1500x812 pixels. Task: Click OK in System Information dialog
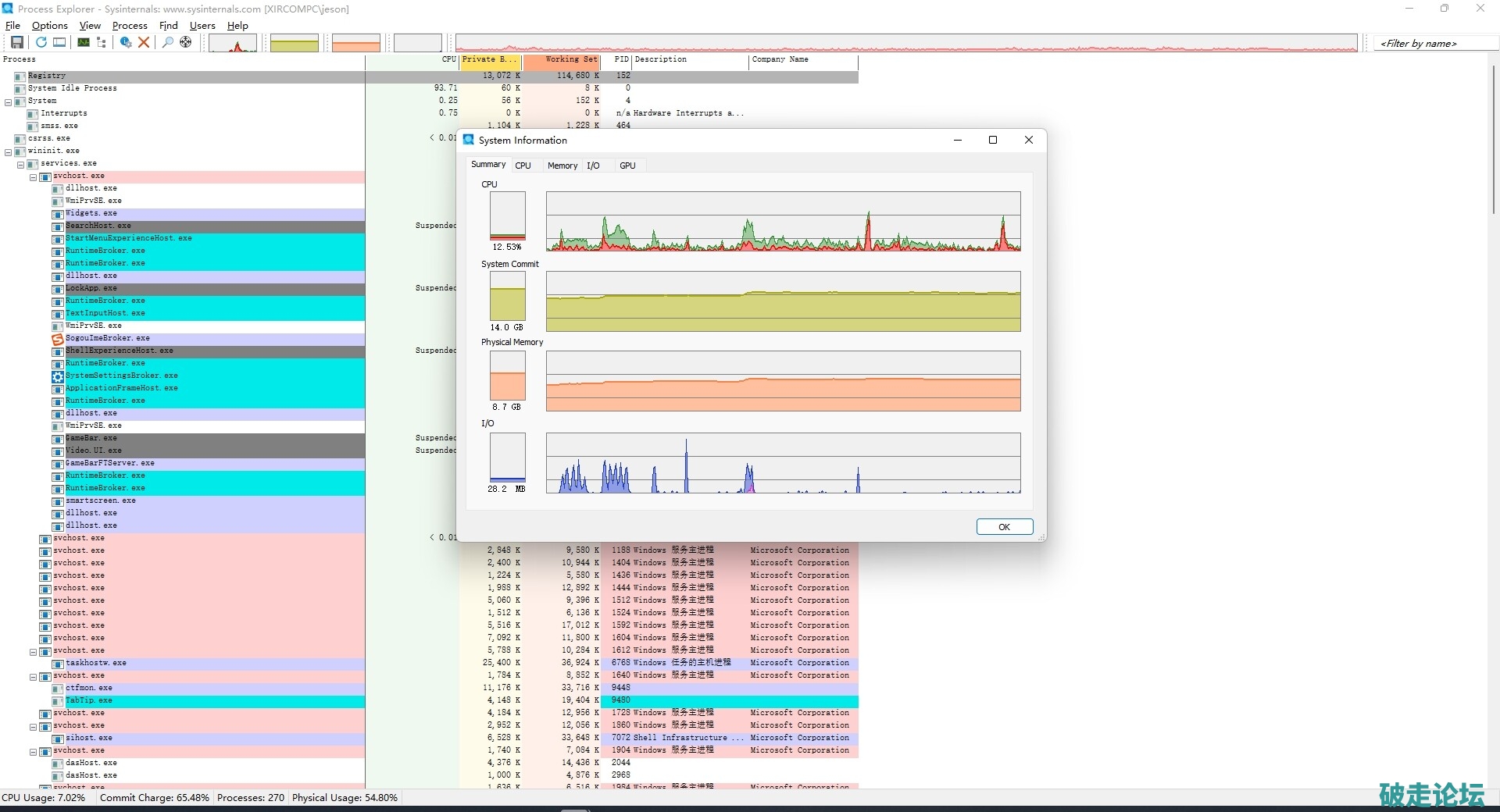click(1004, 527)
